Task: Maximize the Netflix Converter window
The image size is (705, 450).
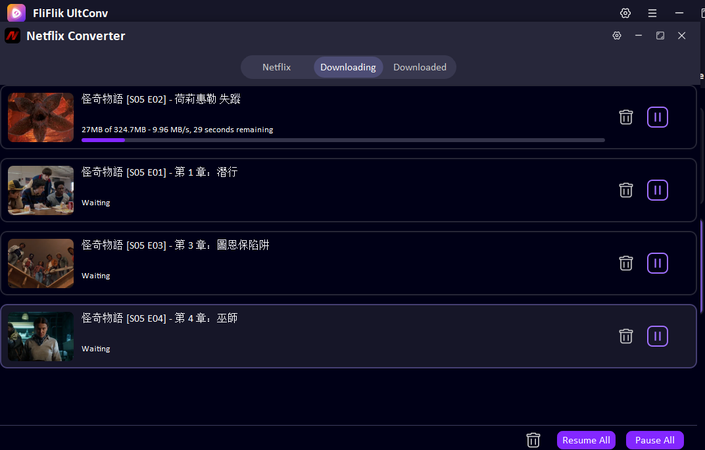Action: click(660, 36)
